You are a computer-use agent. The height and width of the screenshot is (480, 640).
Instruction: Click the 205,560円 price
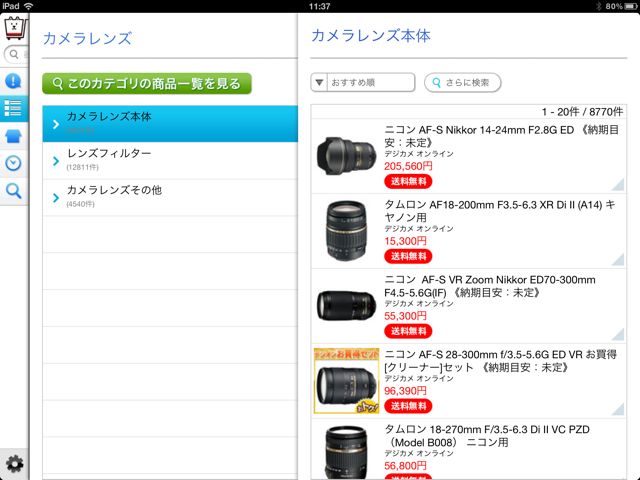408,166
